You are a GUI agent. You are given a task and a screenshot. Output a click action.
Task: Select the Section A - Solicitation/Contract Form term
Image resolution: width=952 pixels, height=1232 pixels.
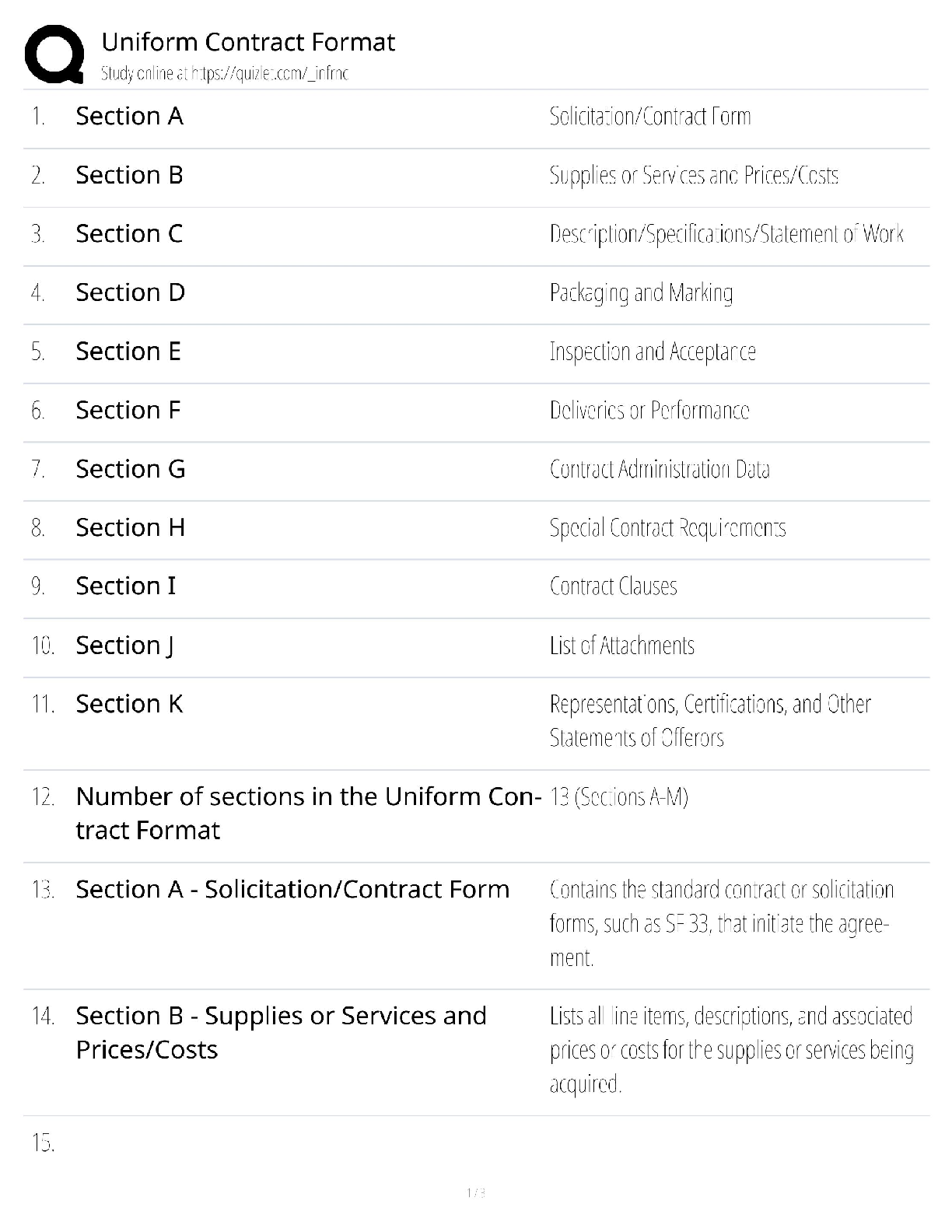click(292, 890)
